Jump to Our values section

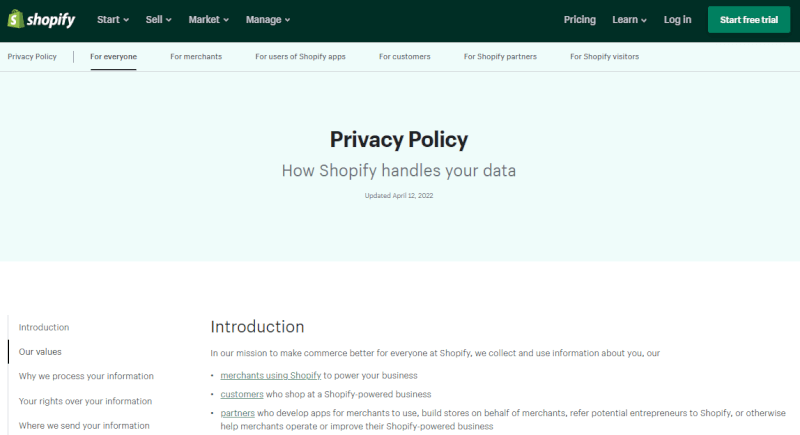click(40, 352)
